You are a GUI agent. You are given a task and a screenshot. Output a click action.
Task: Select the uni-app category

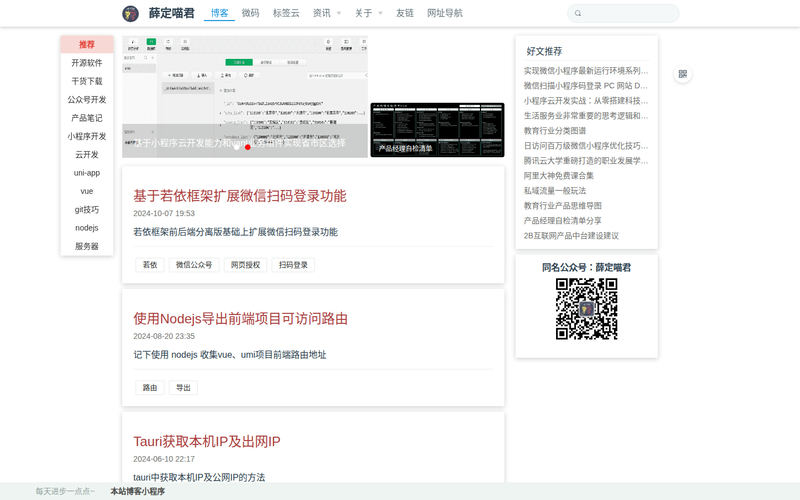click(87, 173)
